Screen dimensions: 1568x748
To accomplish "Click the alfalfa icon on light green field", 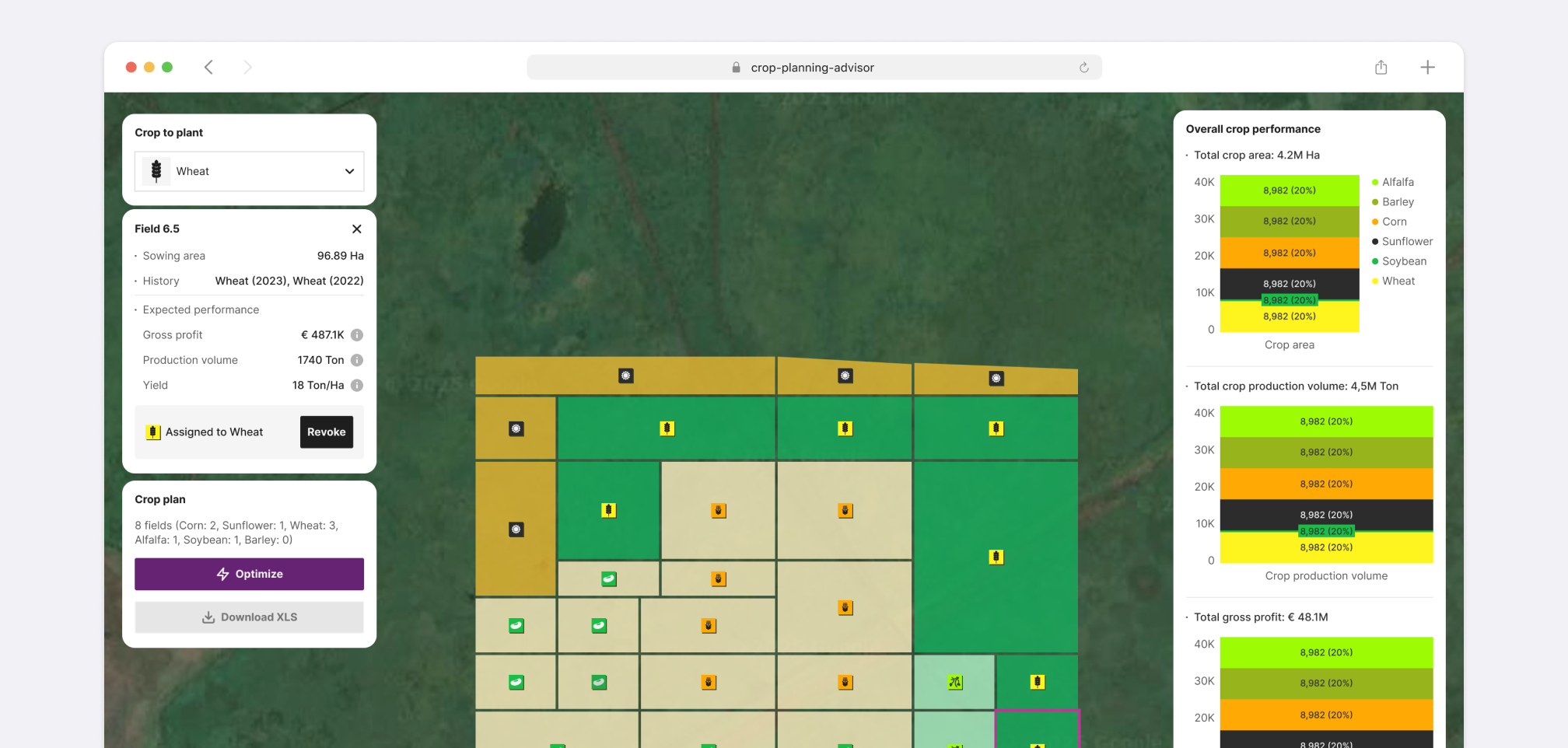I will click(x=955, y=682).
